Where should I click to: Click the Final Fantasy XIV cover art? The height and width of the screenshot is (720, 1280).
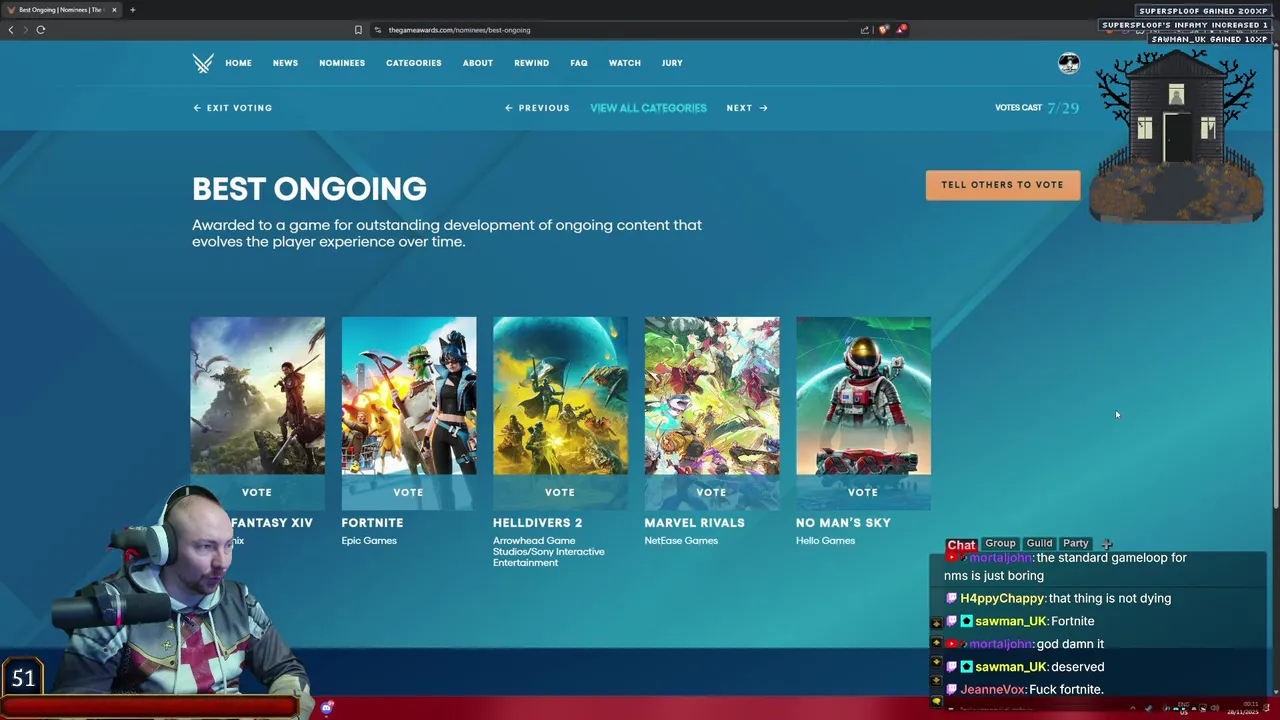(258, 396)
